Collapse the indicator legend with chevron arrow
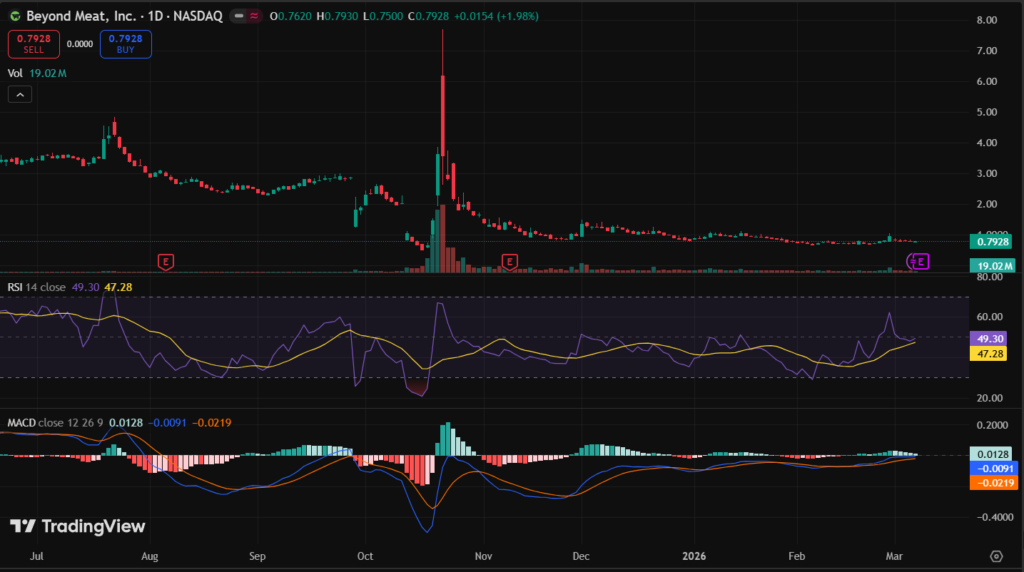1024x572 pixels. 20,95
